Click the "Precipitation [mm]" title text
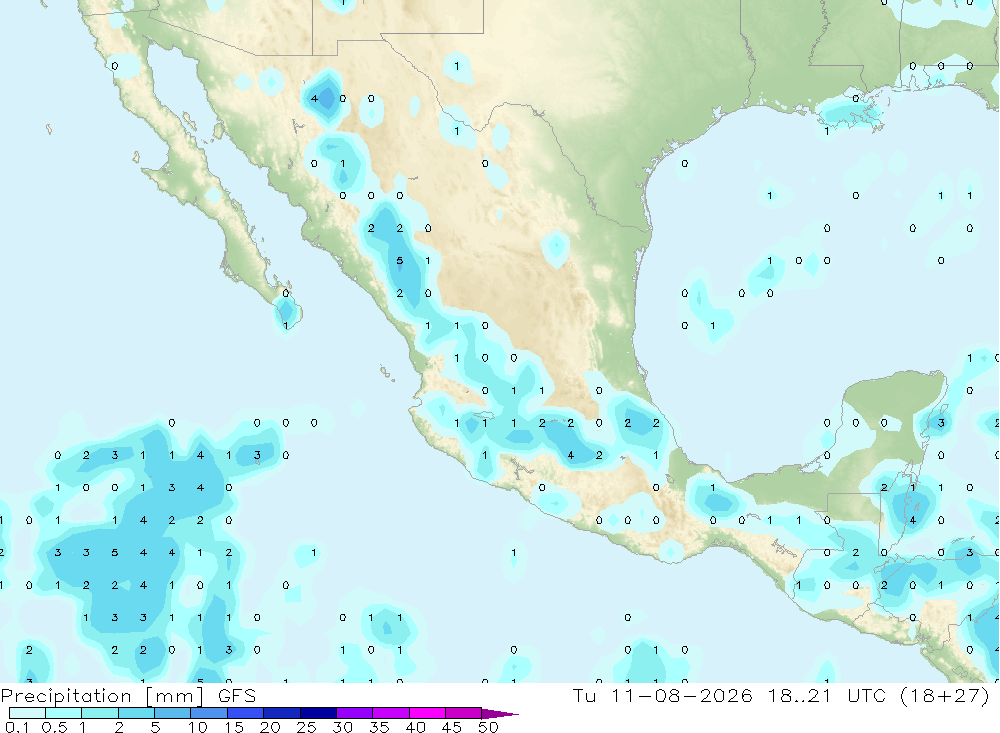Viewport: 1000px width, 733px height. (x=102, y=696)
